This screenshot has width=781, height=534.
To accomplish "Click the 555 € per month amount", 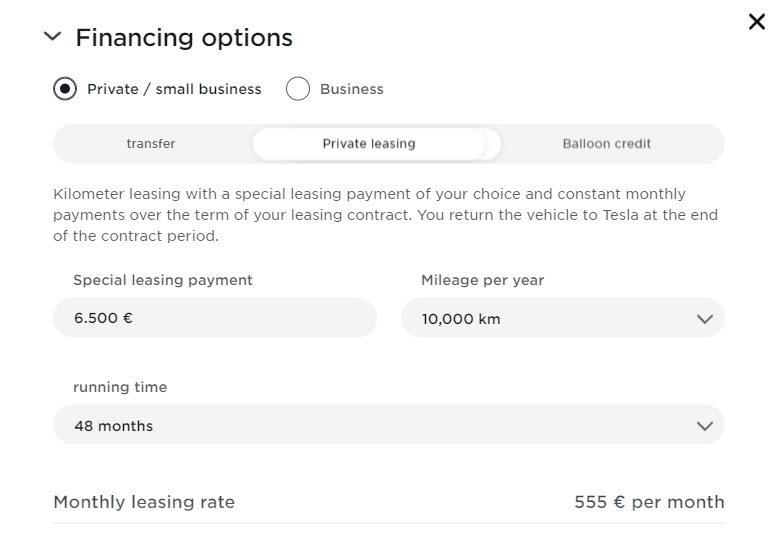I will point(649,502).
